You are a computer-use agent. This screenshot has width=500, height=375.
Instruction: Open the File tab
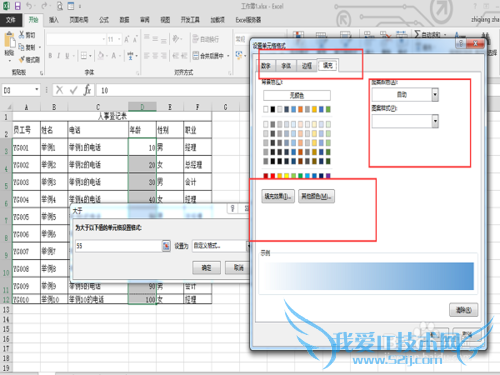click(11, 20)
